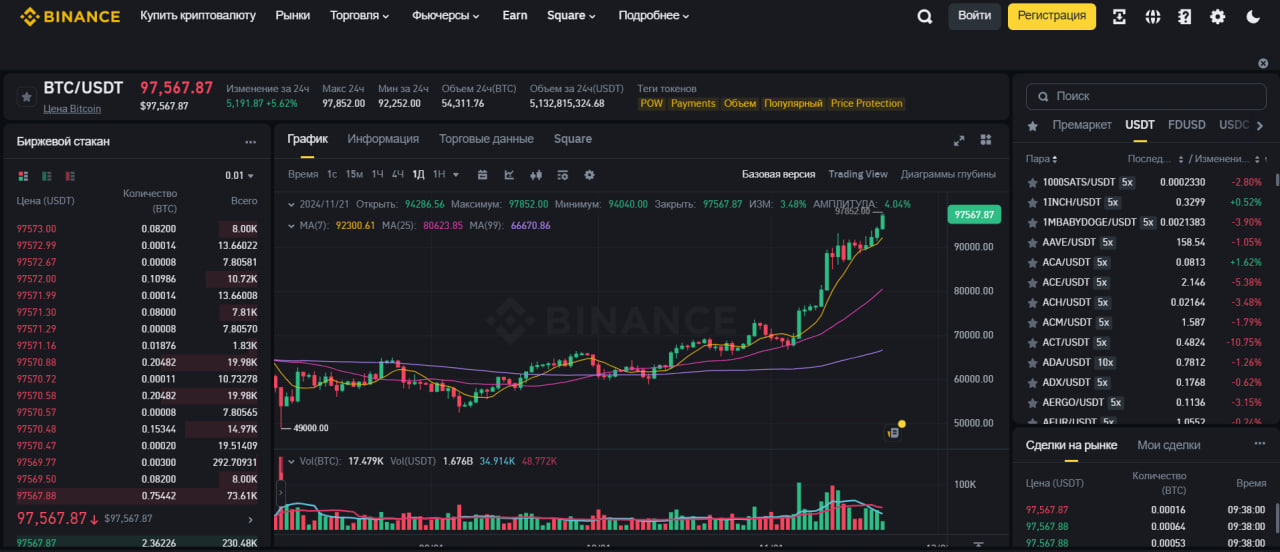Open the Торговля dropdown menu
The height and width of the screenshot is (552, 1280).
(x=360, y=16)
